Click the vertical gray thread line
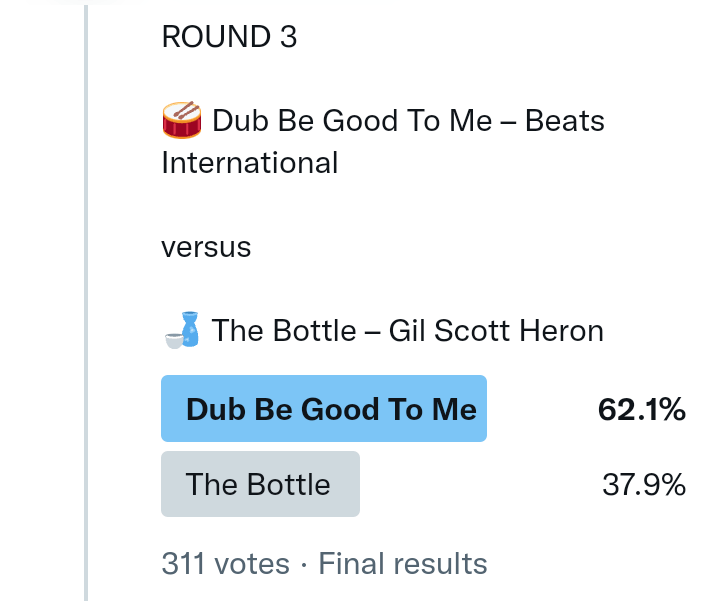Image resolution: width=720 pixels, height=601 pixels. click(86, 300)
